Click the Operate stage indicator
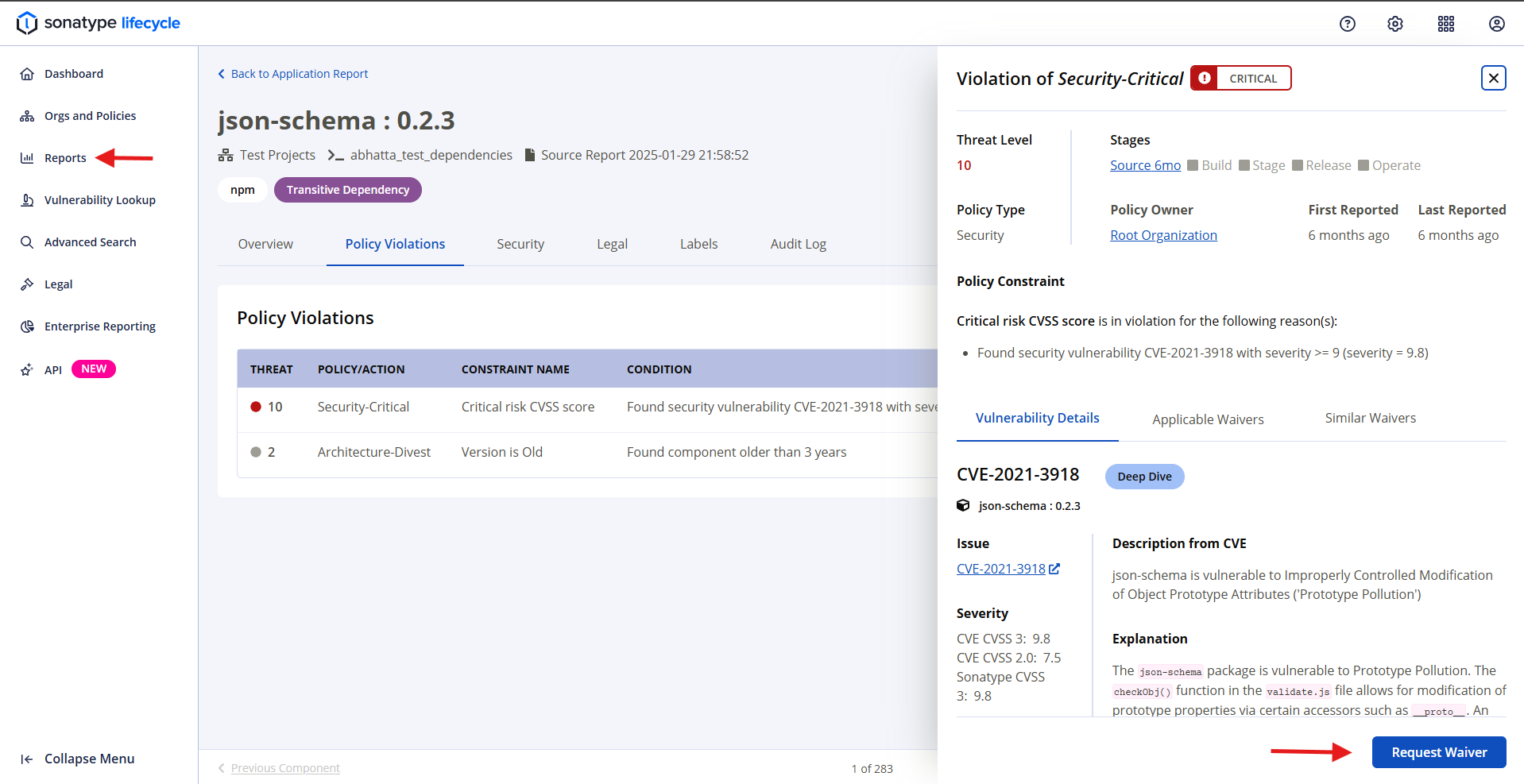Viewport: 1524px width, 784px height. 1389,165
